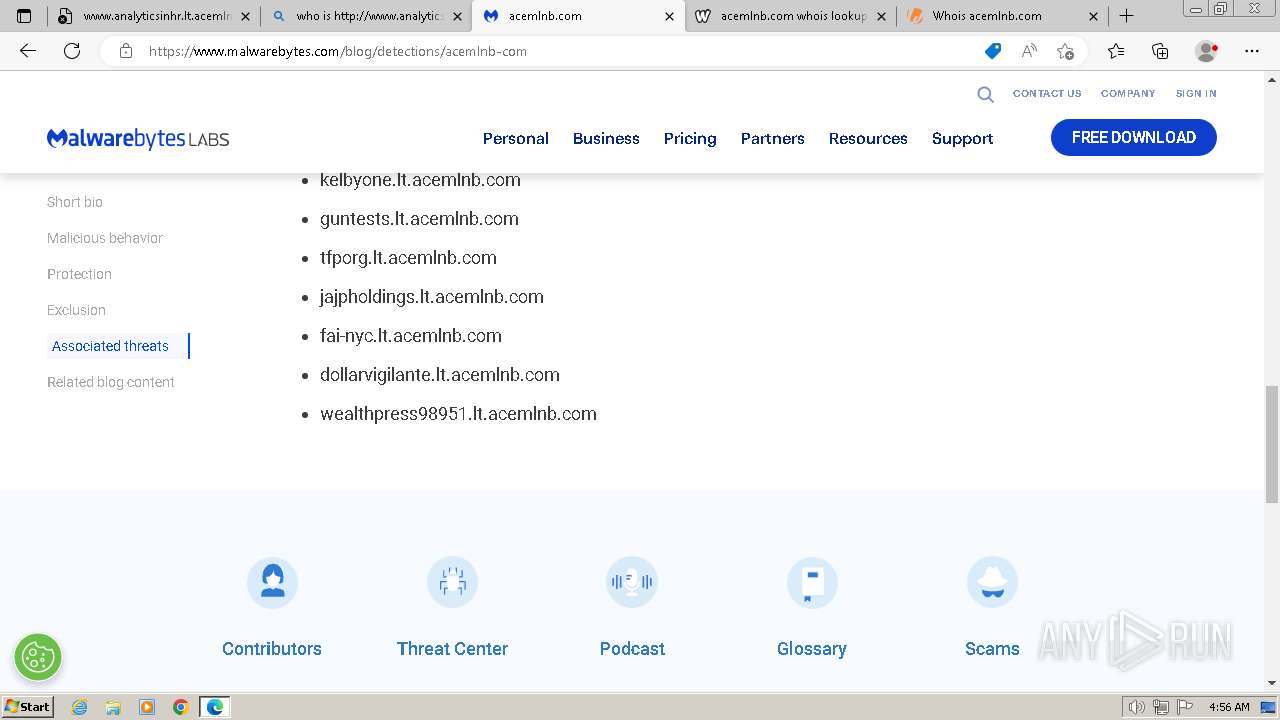Jump to Malicious behavior section
This screenshot has height=720, width=1280.
pos(105,238)
